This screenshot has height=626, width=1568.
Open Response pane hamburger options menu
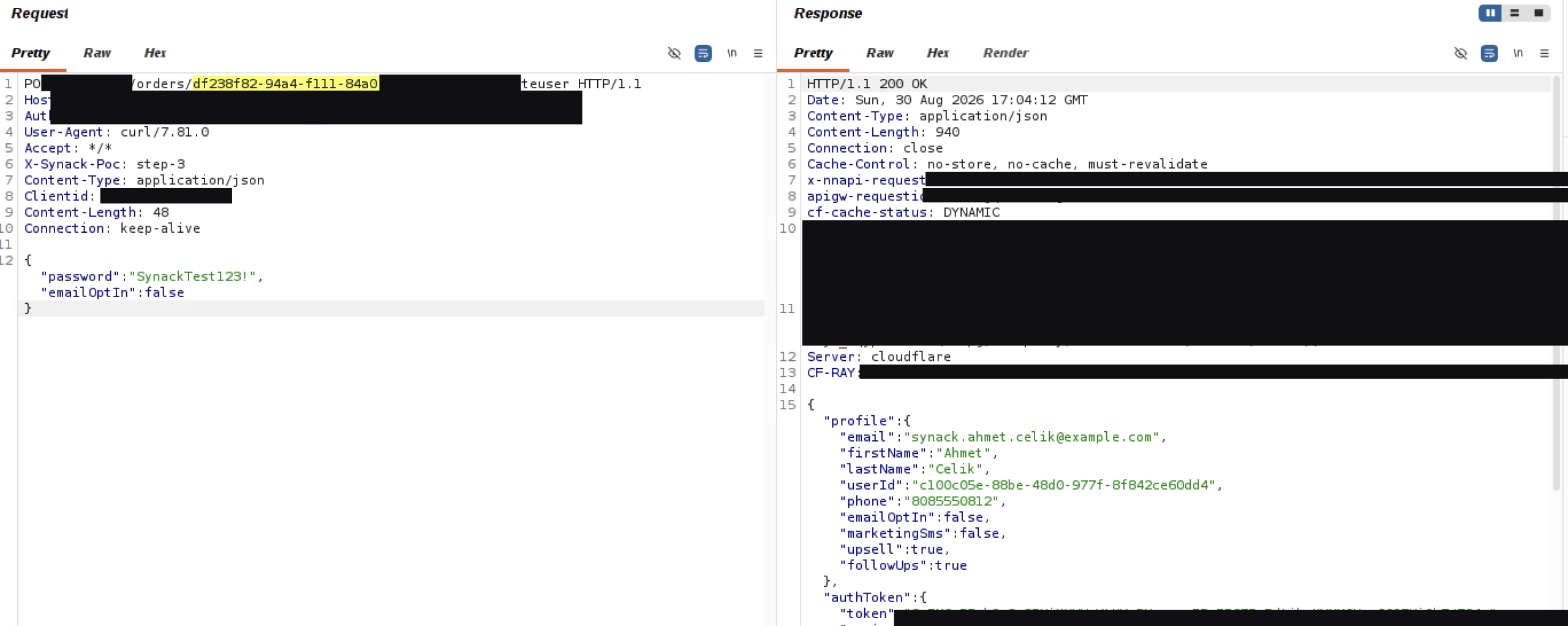click(1545, 53)
